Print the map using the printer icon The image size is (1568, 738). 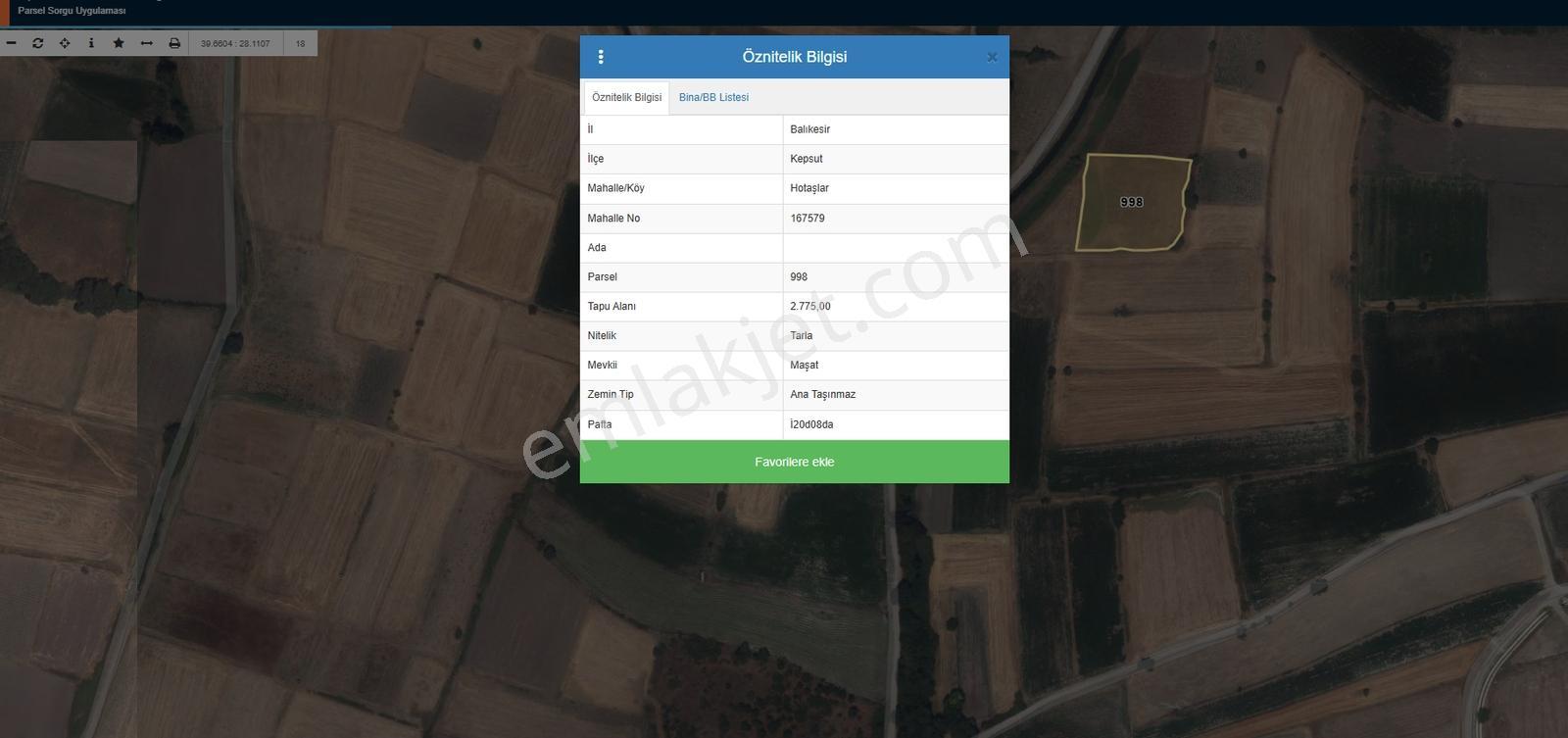[174, 43]
